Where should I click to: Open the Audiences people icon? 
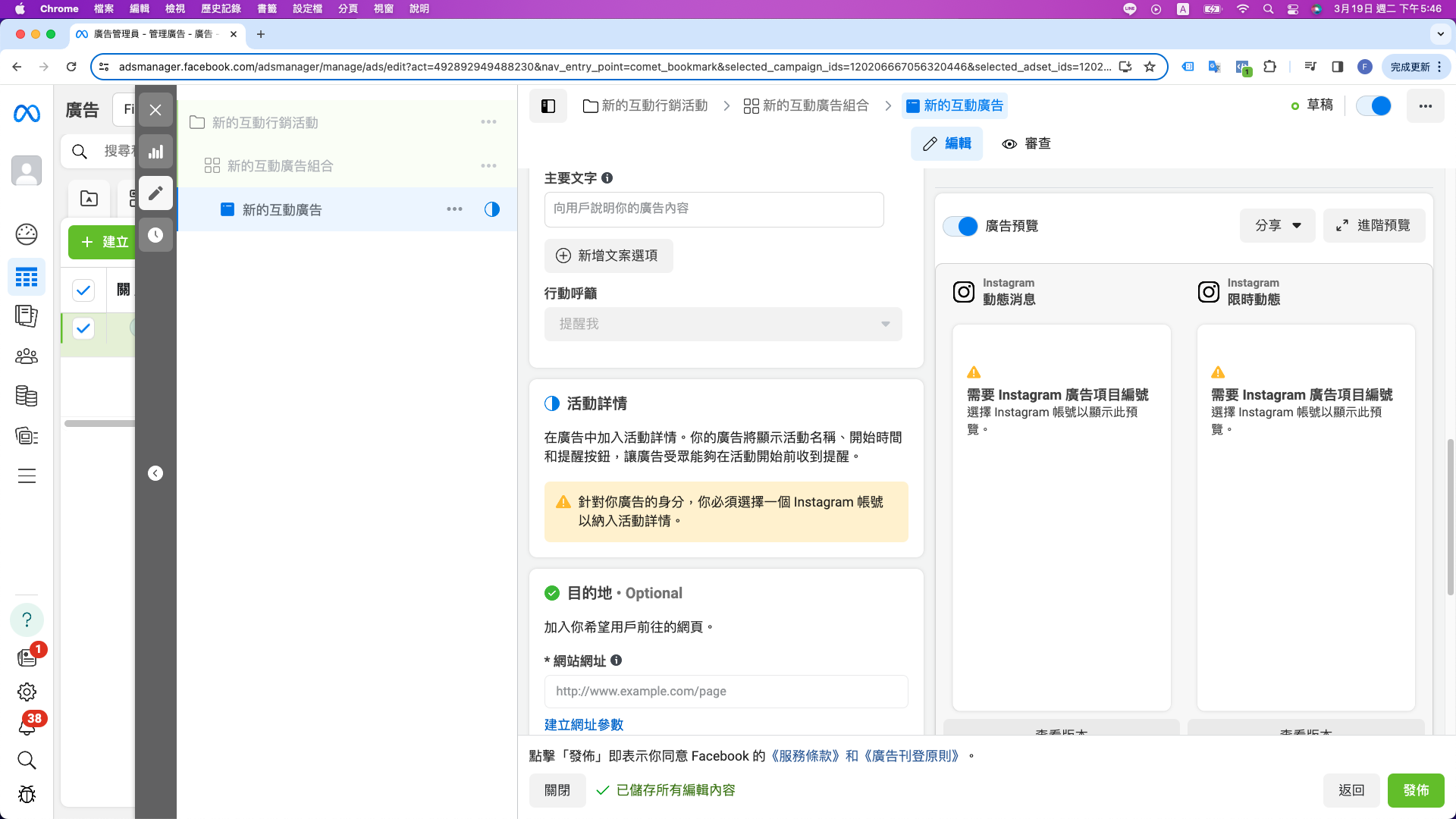tap(27, 356)
